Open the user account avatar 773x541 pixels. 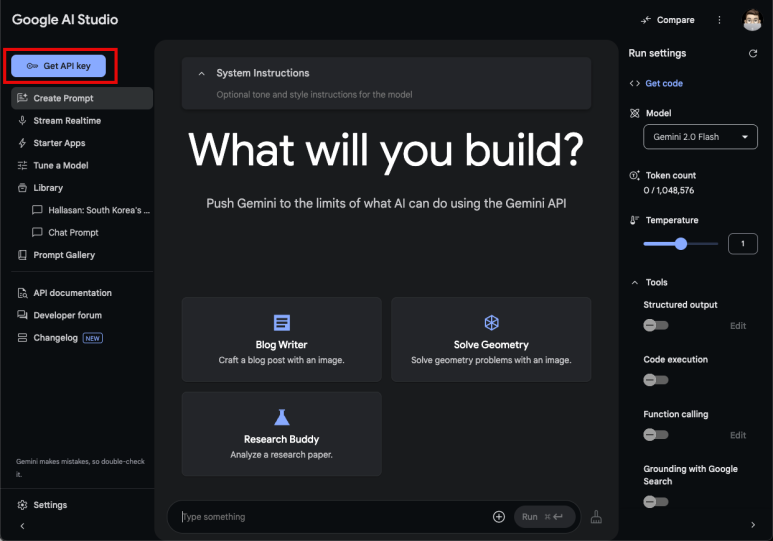coord(752,20)
